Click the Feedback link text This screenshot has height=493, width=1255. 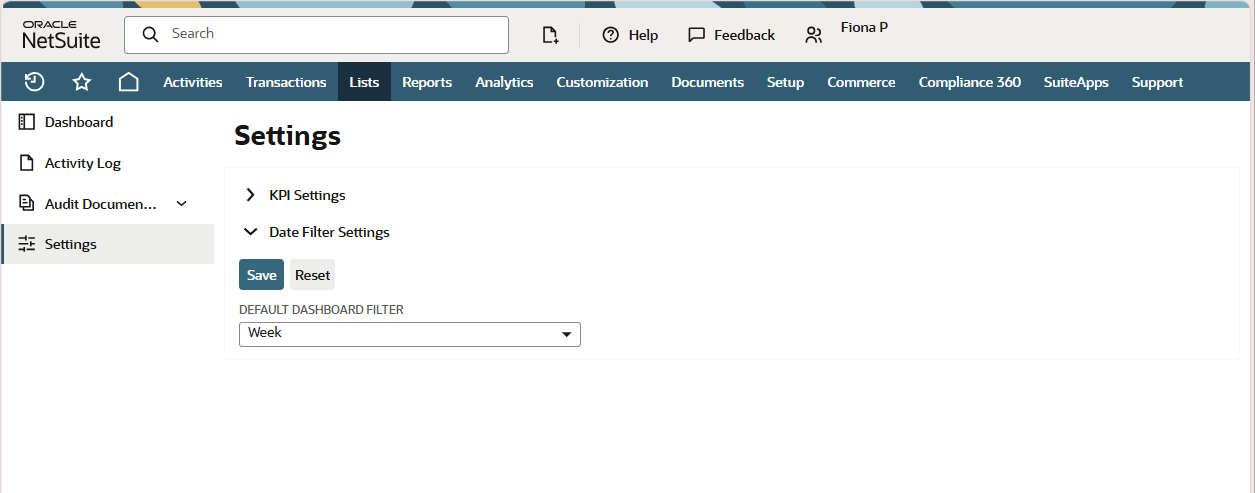tap(744, 35)
